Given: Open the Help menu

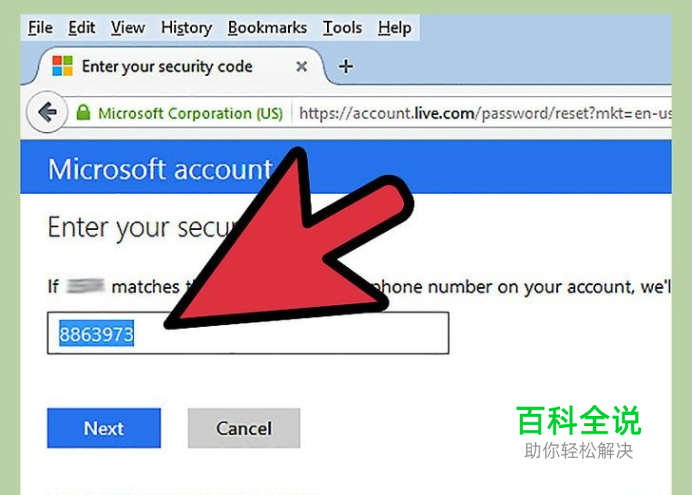Looking at the screenshot, I should [x=395, y=28].
